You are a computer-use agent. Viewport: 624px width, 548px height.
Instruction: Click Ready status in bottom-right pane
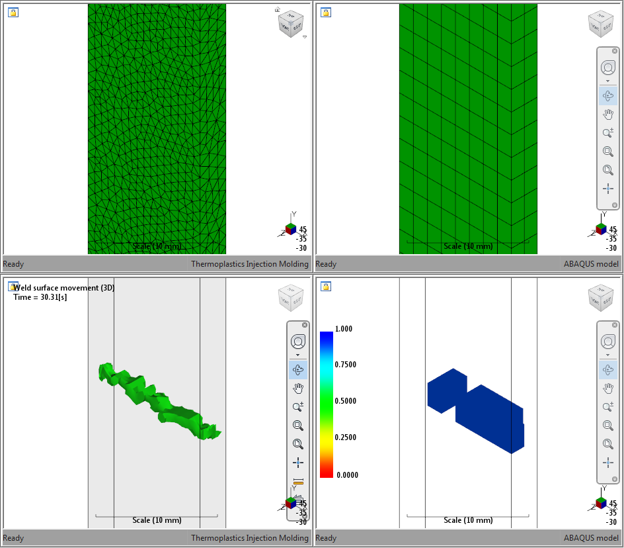pyautogui.click(x=326, y=538)
